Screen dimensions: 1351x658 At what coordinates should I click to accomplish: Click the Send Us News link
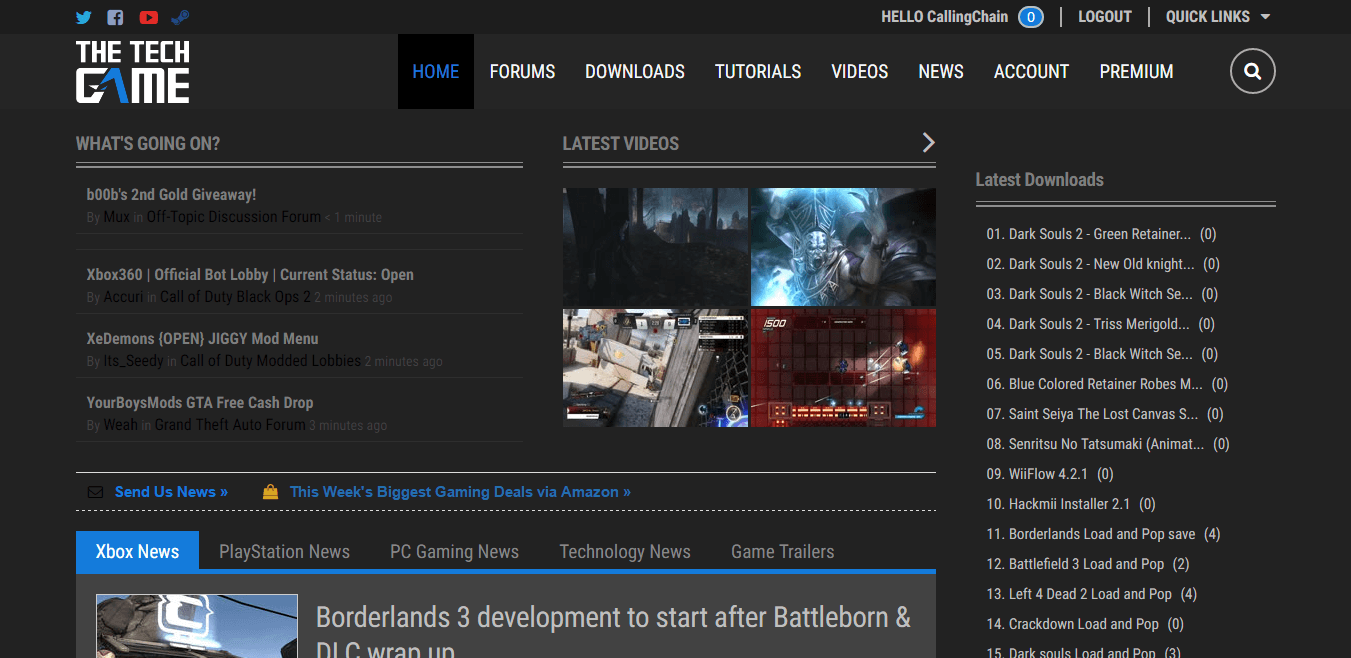(x=171, y=492)
